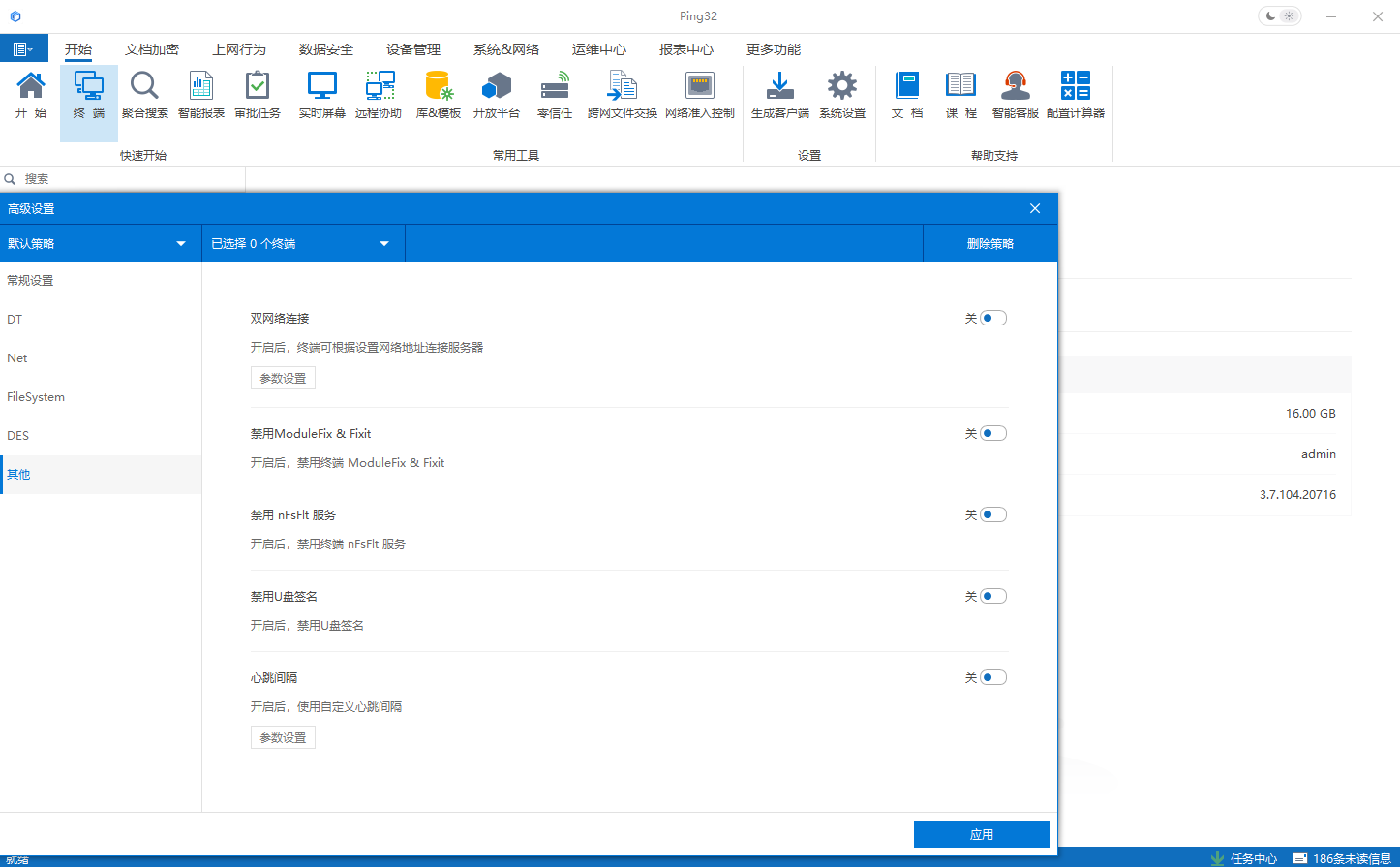Enable the 双网络连接 toggle switch
This screenshot has width=1400, height=867.
992,318
